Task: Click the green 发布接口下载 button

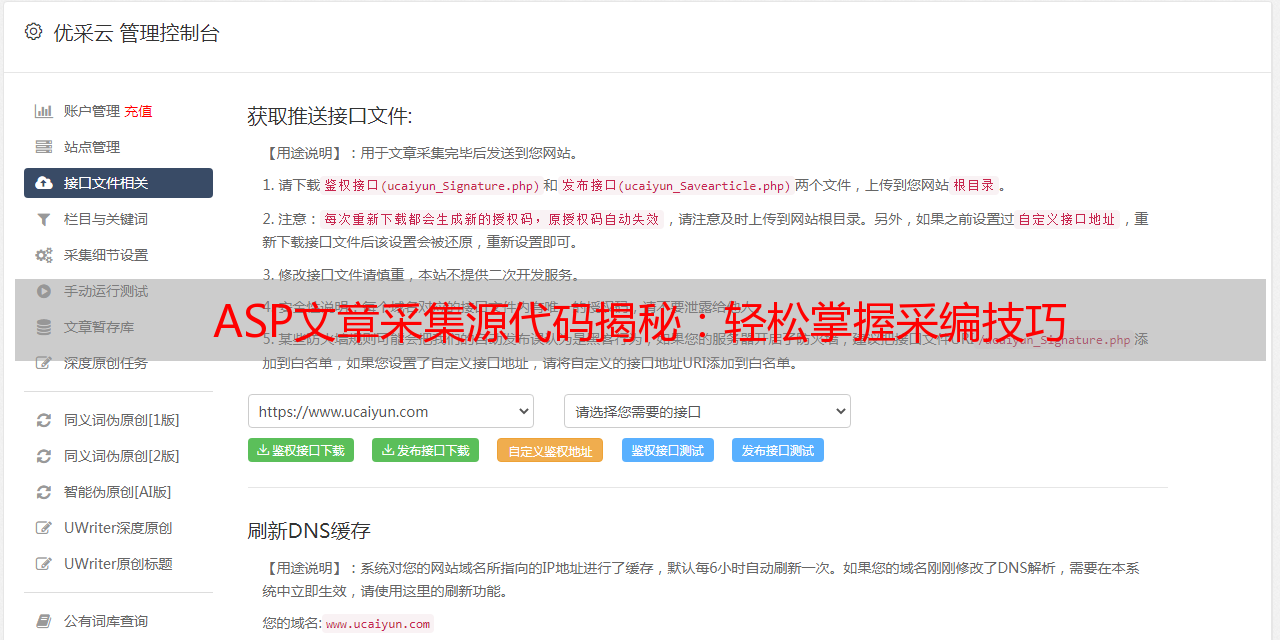Action: (x=425, y=450)
